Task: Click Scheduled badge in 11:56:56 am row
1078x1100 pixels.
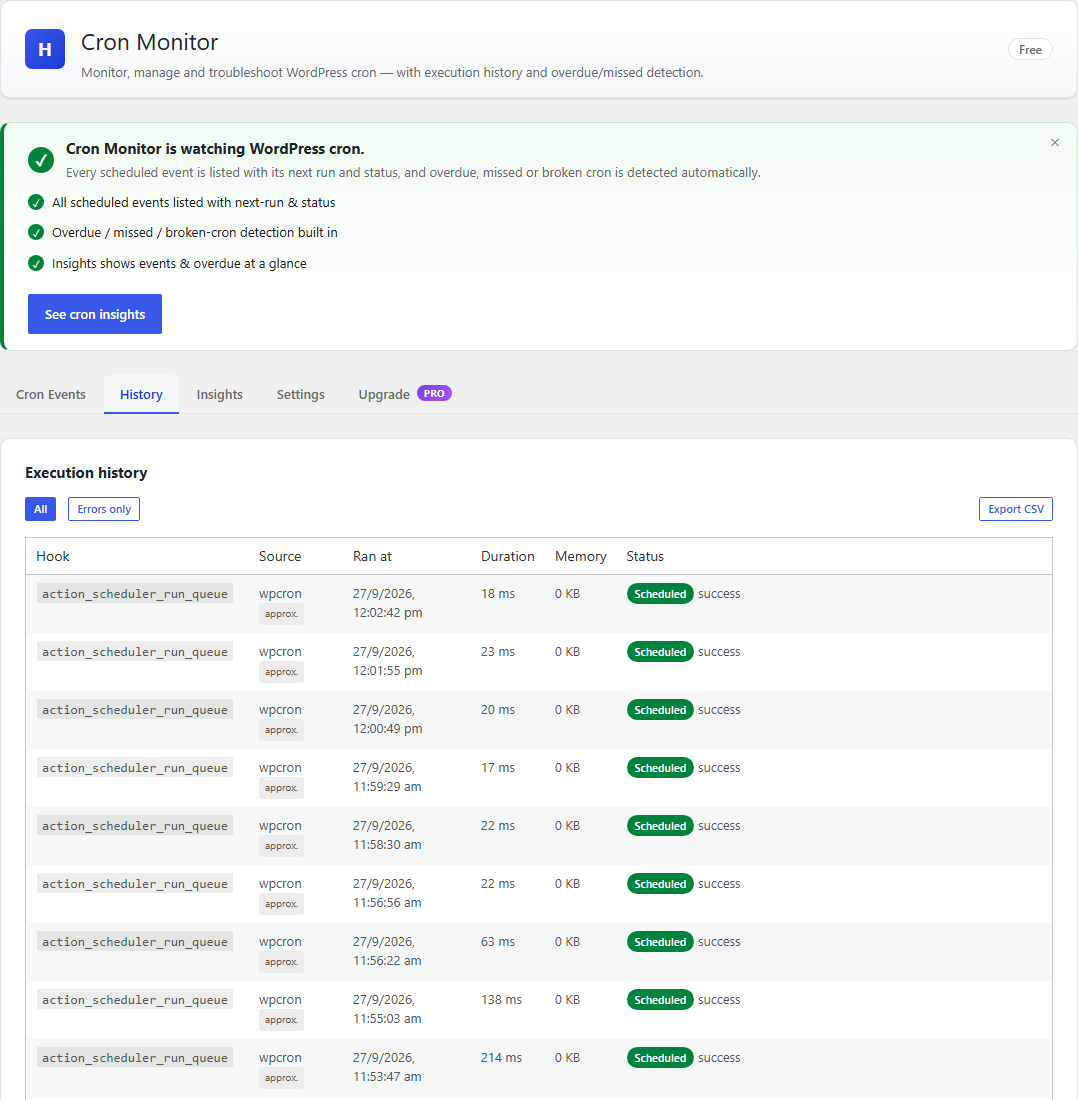Action: 660,884
